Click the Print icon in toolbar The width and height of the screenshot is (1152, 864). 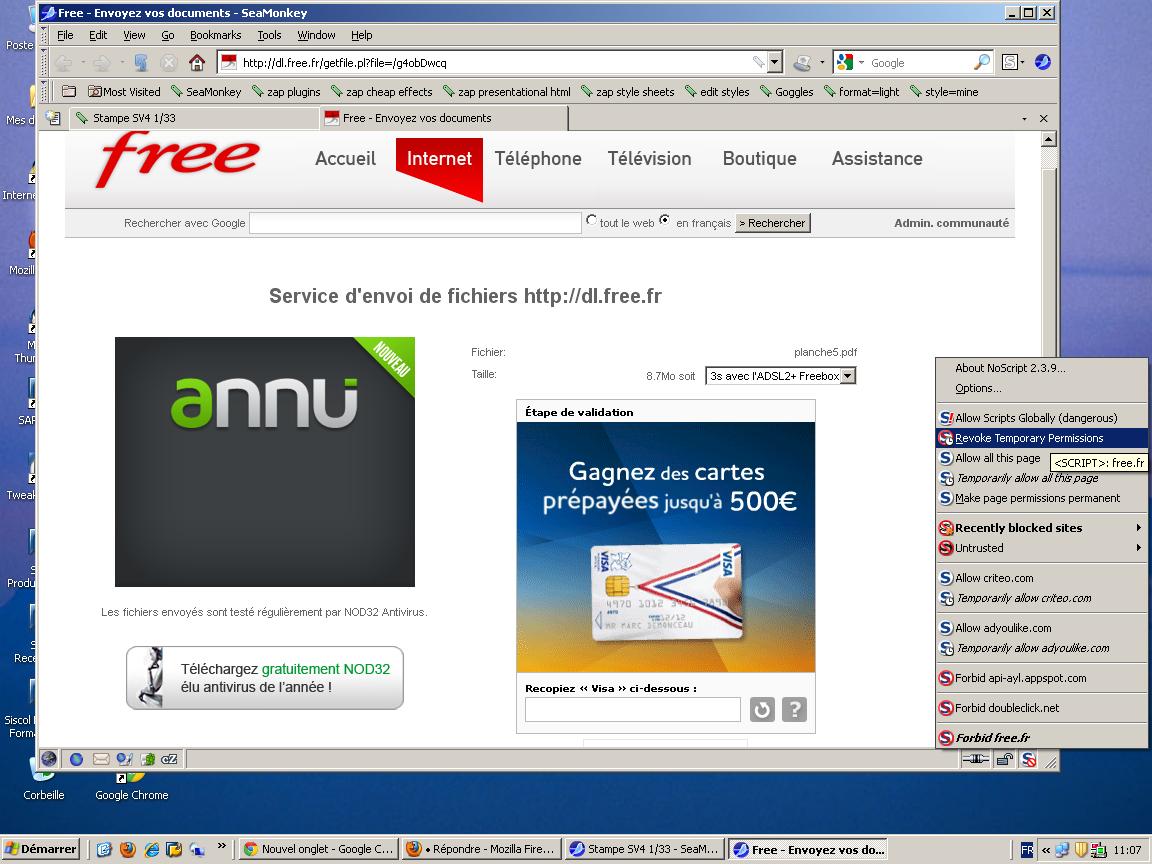(x=802, y=62)
